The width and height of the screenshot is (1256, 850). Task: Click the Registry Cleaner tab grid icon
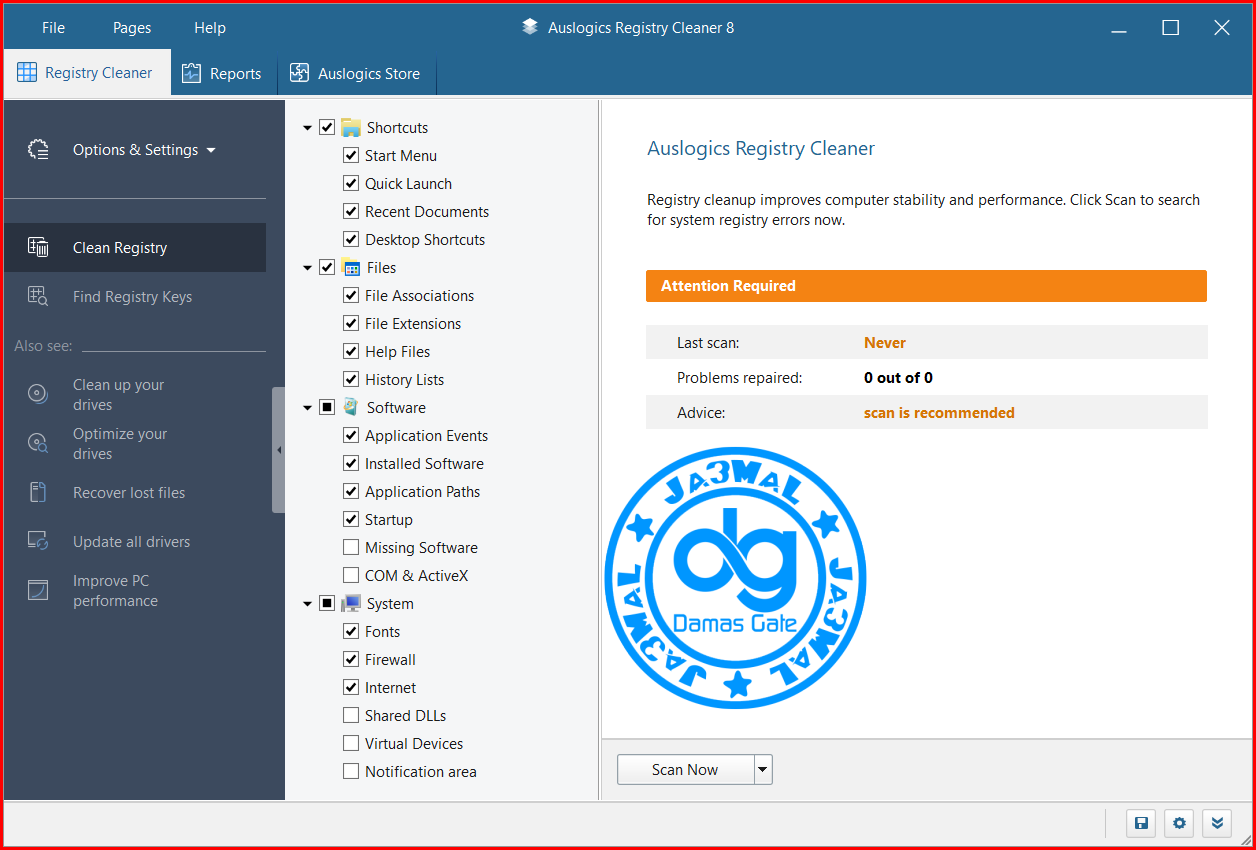tap(27, 72)
